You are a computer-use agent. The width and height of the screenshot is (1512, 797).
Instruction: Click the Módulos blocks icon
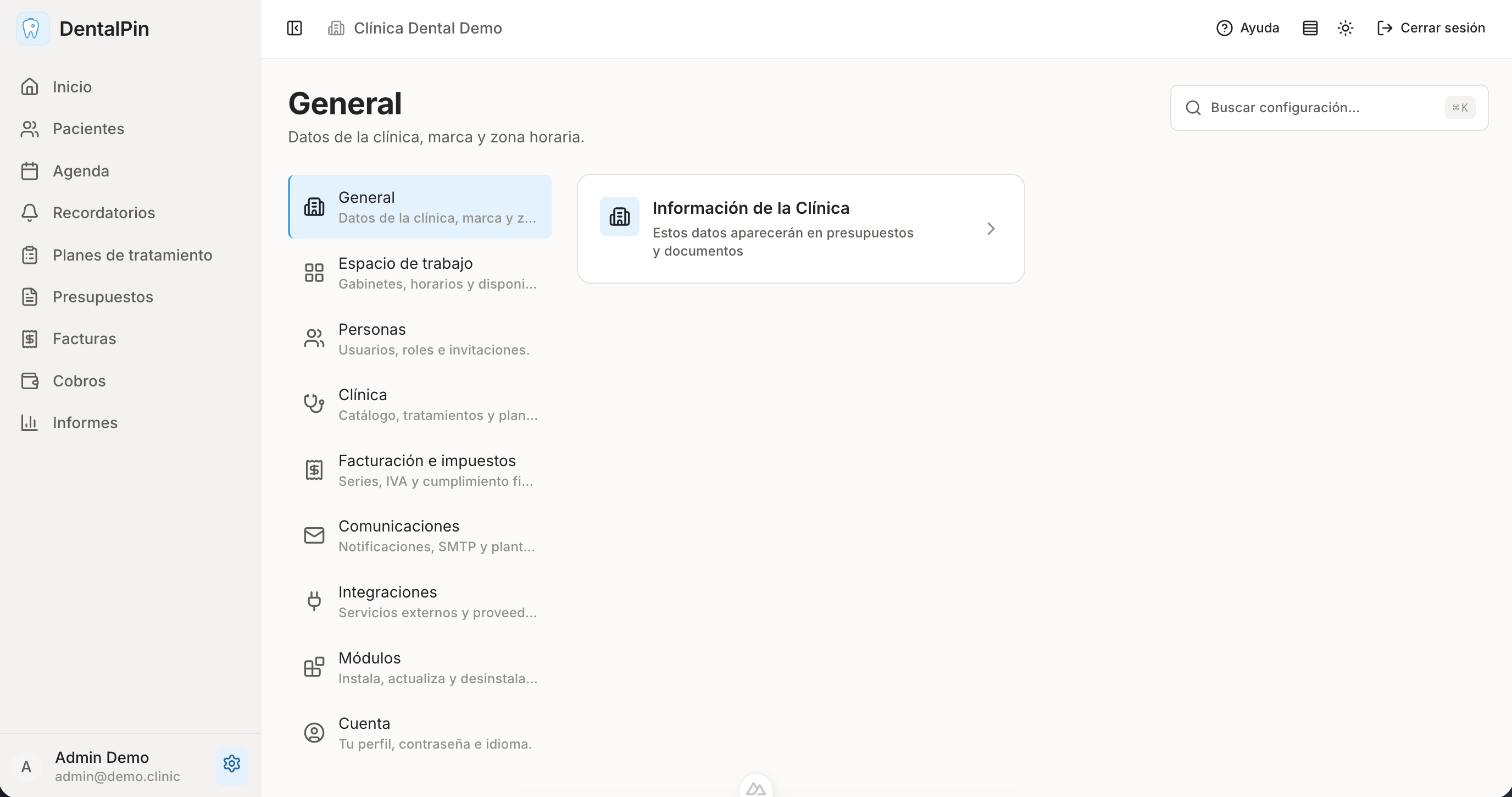coord(314,667)
